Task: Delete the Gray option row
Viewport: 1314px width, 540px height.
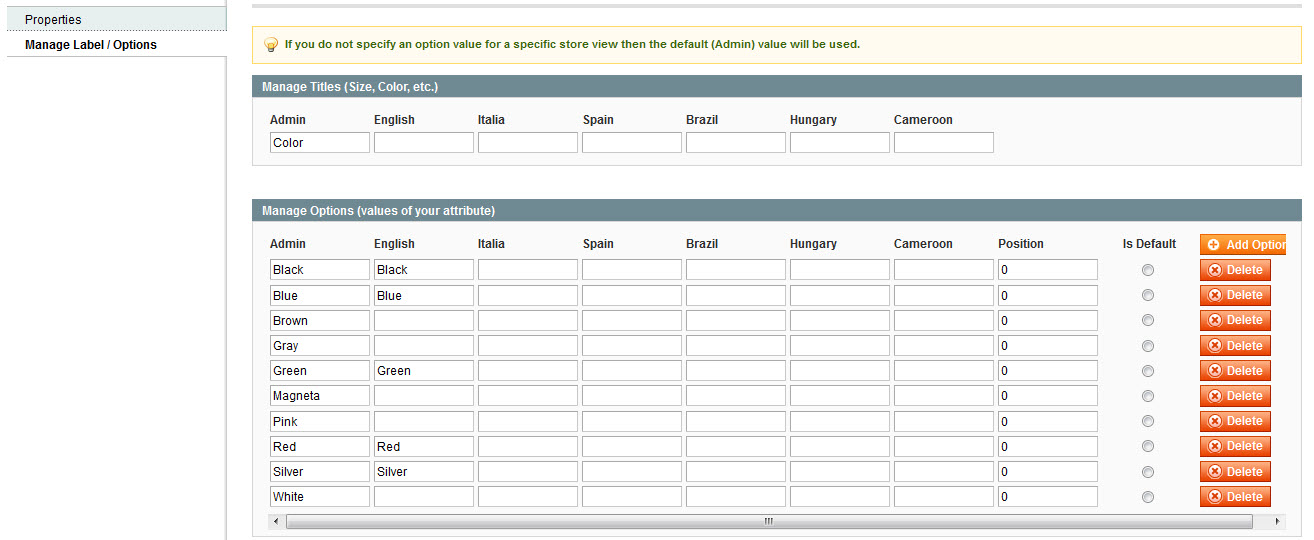Action: (x=1235, y=345)
